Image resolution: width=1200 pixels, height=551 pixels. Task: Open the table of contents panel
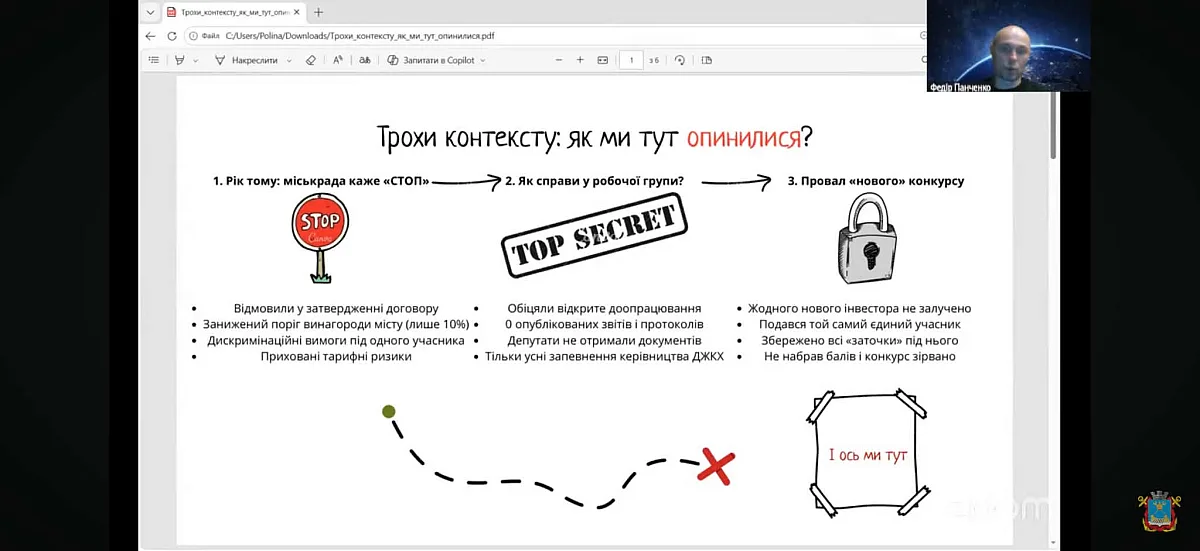(x=154, y=60)
